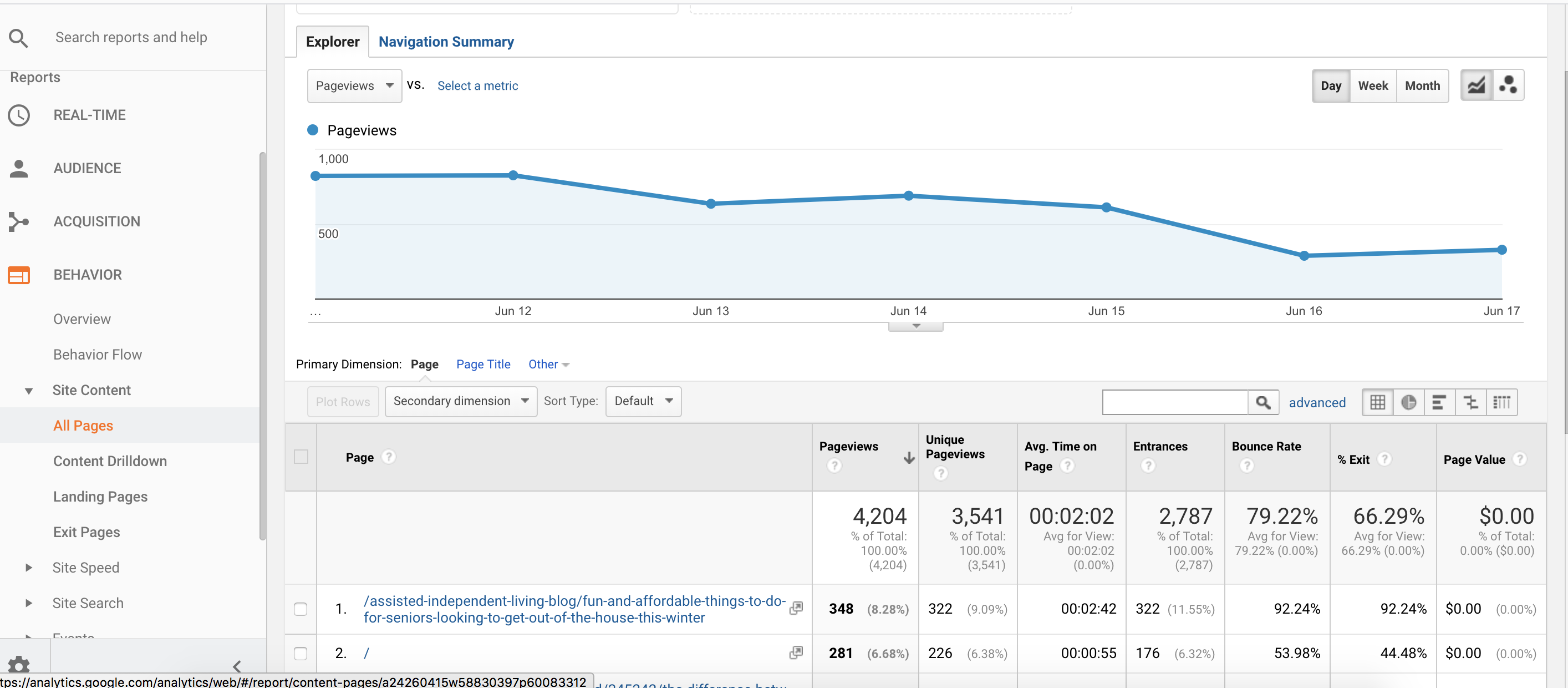Check the checkbox for the winter activities blog row

(x=301, y=608)
